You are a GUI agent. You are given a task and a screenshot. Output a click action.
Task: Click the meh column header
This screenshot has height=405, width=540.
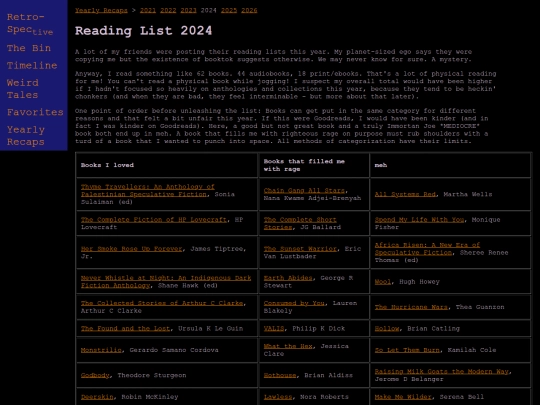tap(381, 165)
